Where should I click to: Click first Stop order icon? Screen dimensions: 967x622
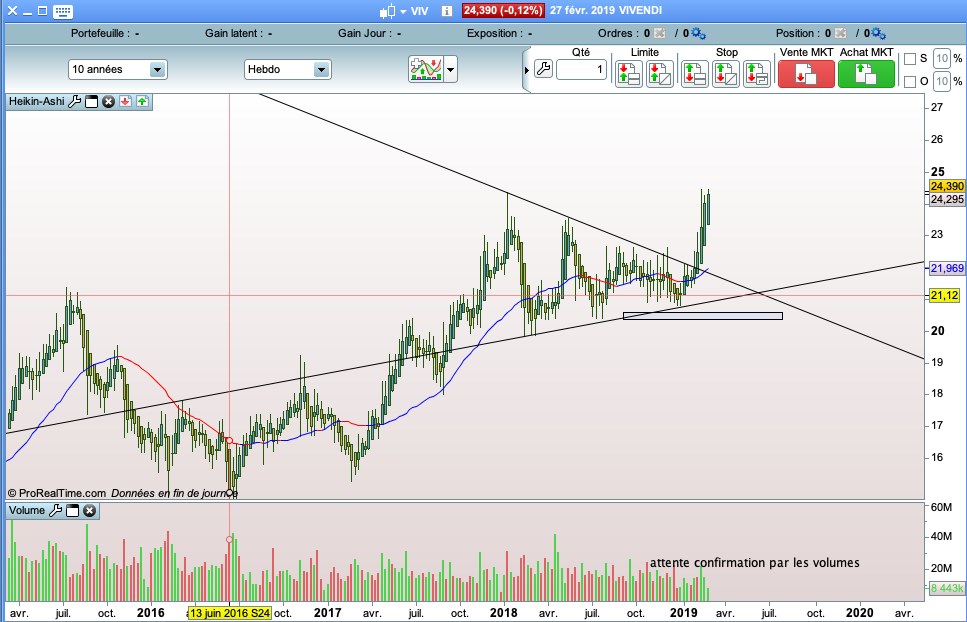point(694,74)
